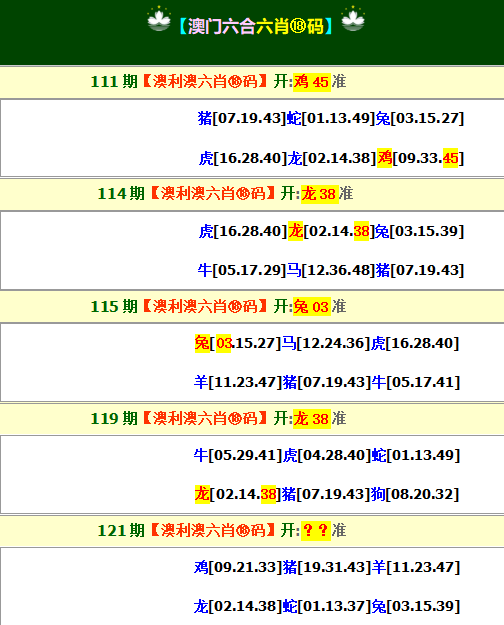Click the left lotus flower icon
Image resolution: width=504 pixels, height=625 pixels.
click(x=159, y=18)
